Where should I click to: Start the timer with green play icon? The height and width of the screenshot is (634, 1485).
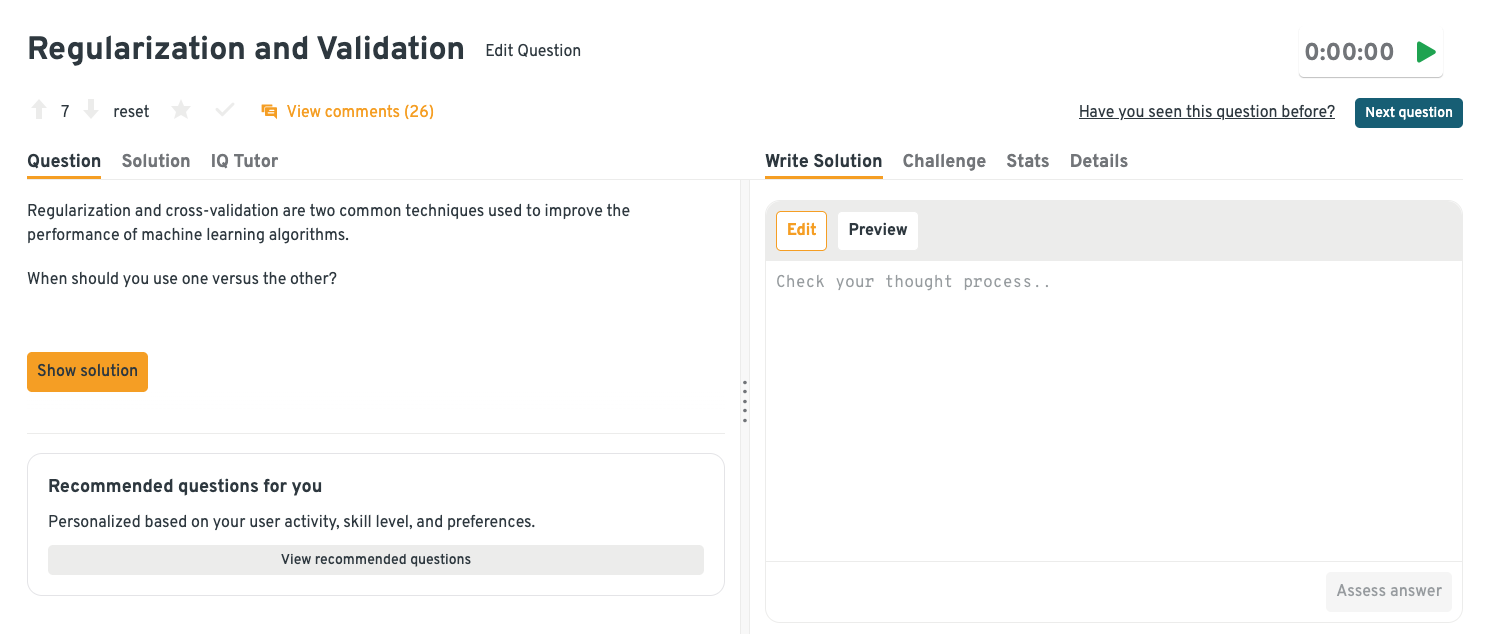1426,52
